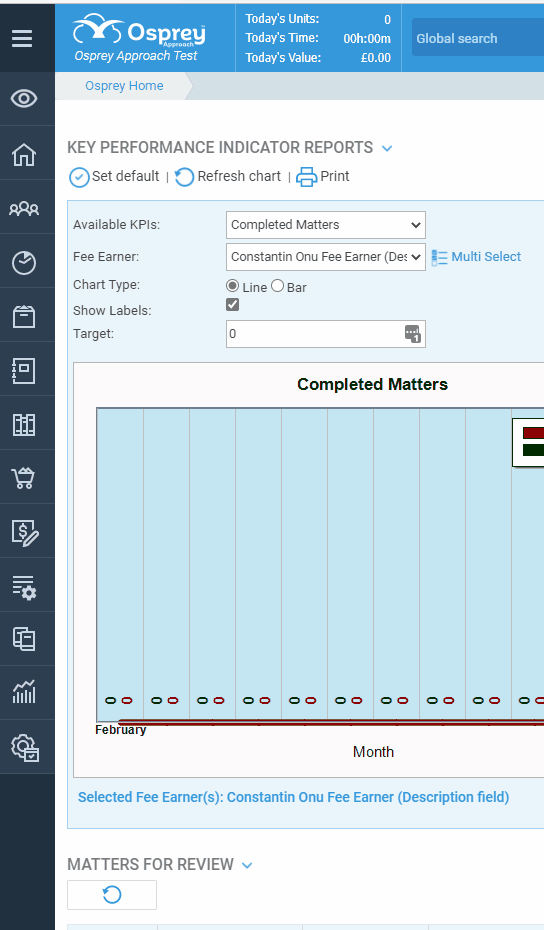Collapse the Key Performance Indicator Reports section

click(x=387, y=148)
